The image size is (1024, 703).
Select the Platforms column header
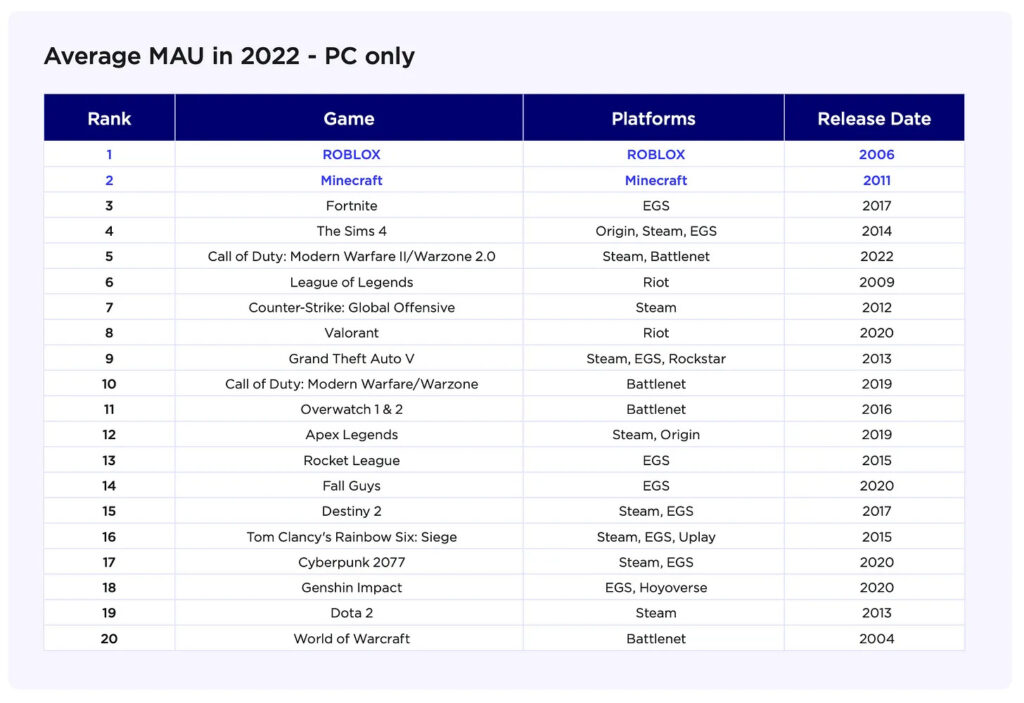point(653,118)
